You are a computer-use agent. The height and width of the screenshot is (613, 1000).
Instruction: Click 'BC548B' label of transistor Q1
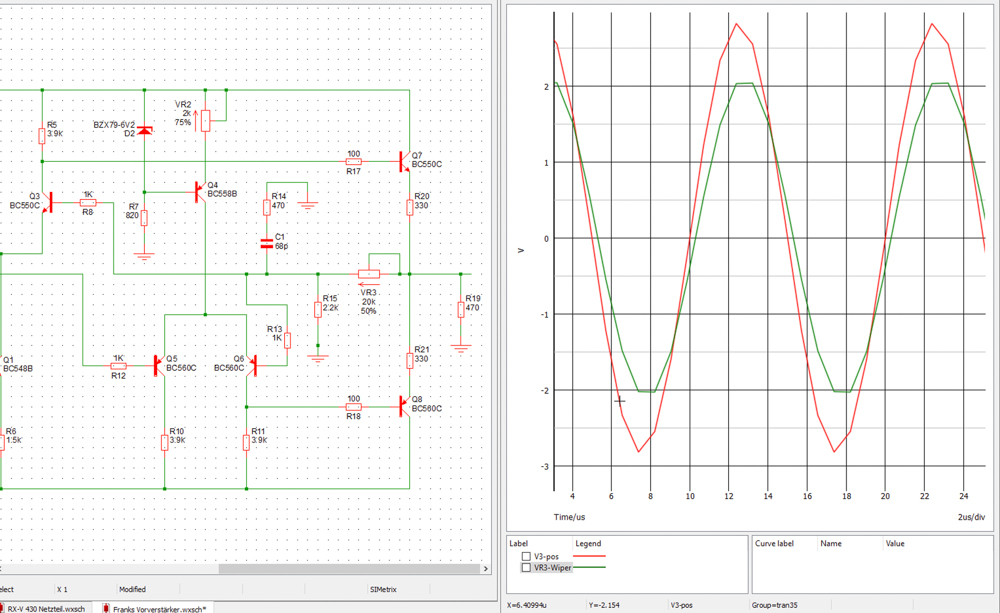pos(18,368)
